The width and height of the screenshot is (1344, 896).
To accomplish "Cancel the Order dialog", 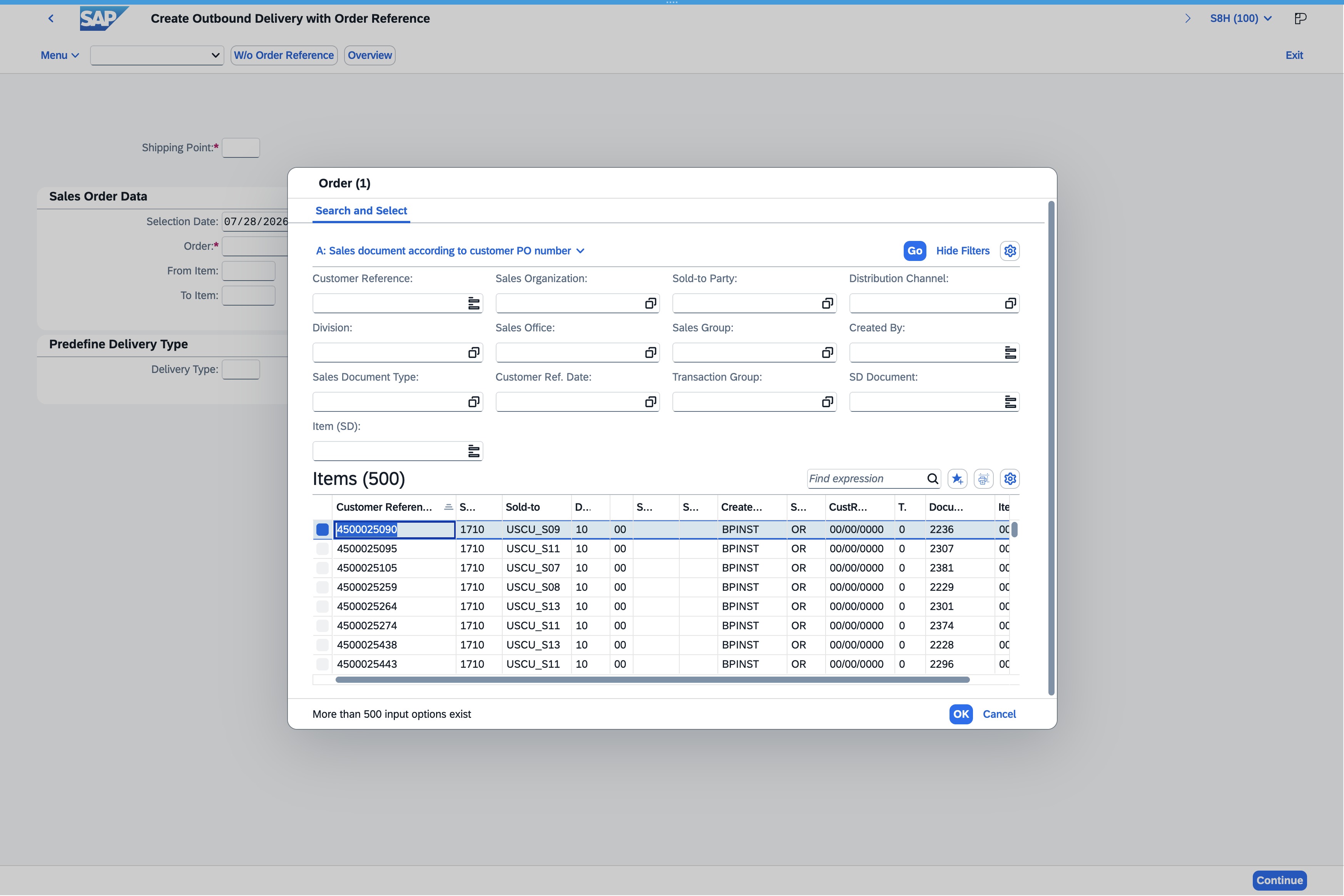I will coord(999,714).
